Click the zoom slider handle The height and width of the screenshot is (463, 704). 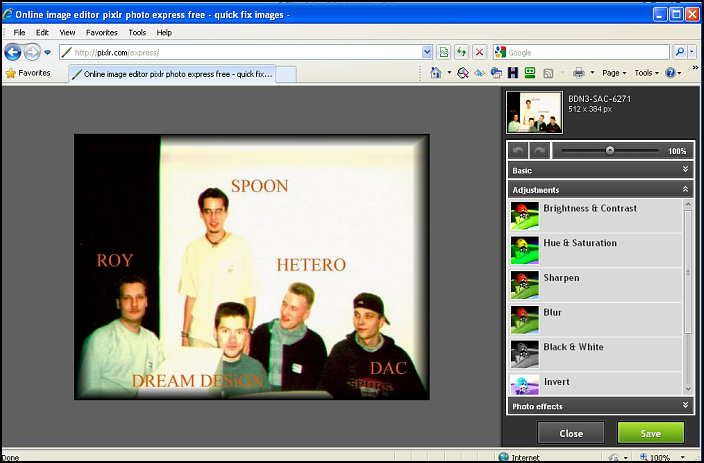tap(610, 150)
